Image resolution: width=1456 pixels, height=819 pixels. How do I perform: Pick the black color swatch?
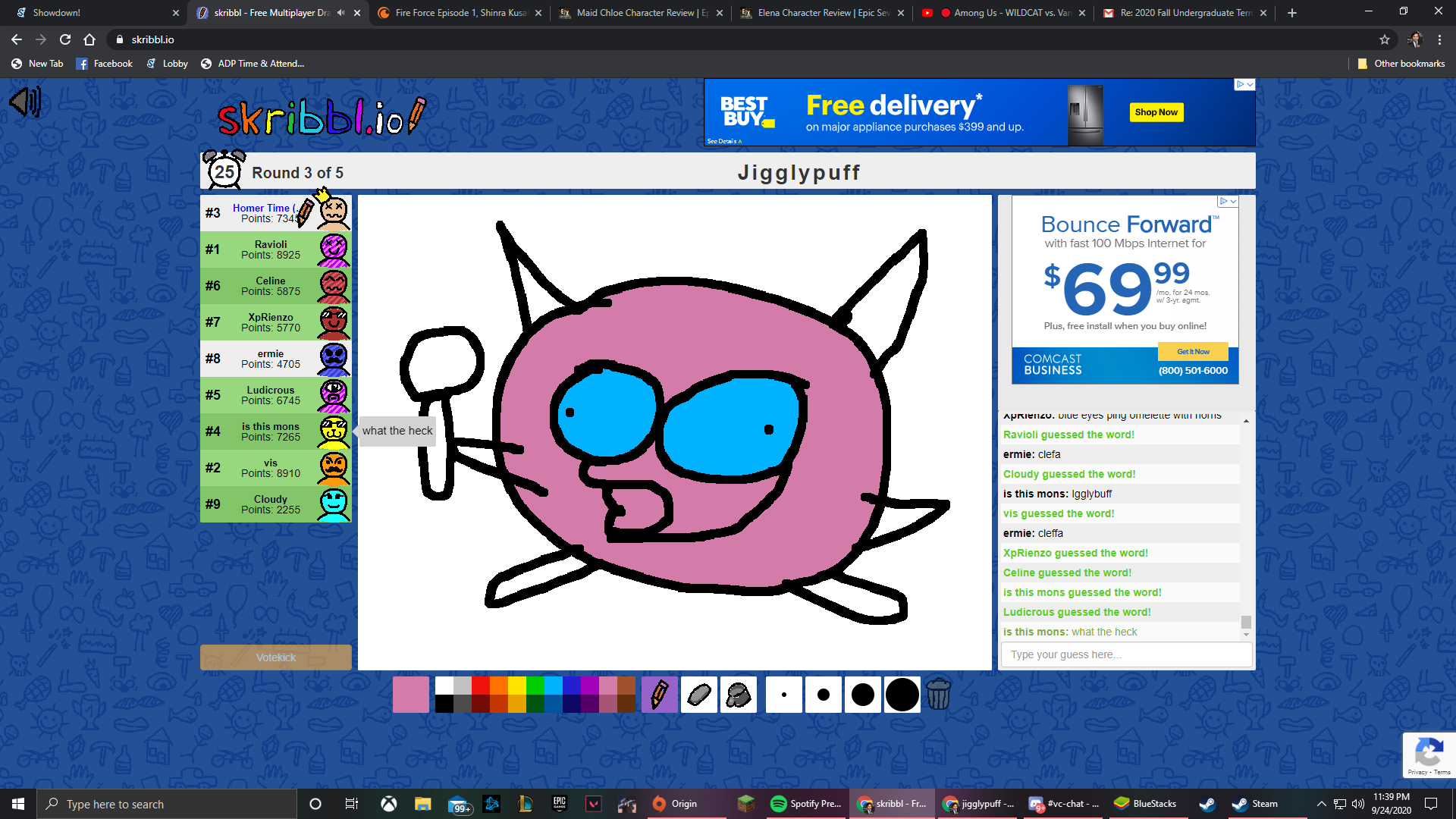point(444,704)
